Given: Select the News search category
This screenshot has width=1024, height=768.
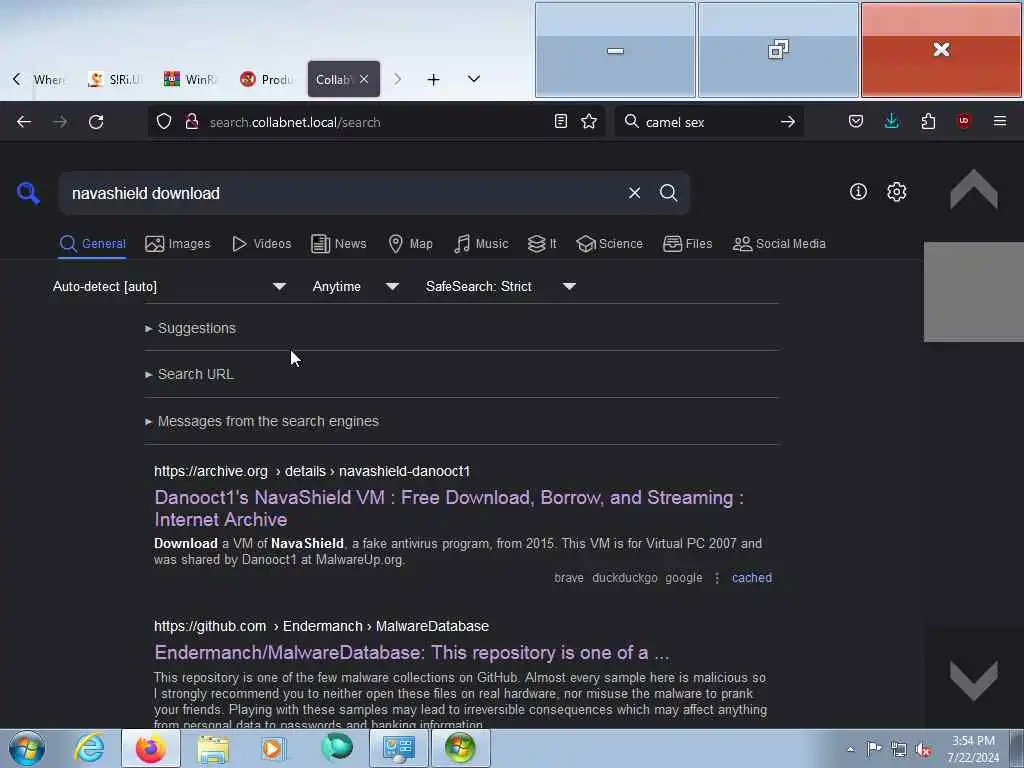Looking at the screenshot, I should pyautogui.click(x=338, y=244).
